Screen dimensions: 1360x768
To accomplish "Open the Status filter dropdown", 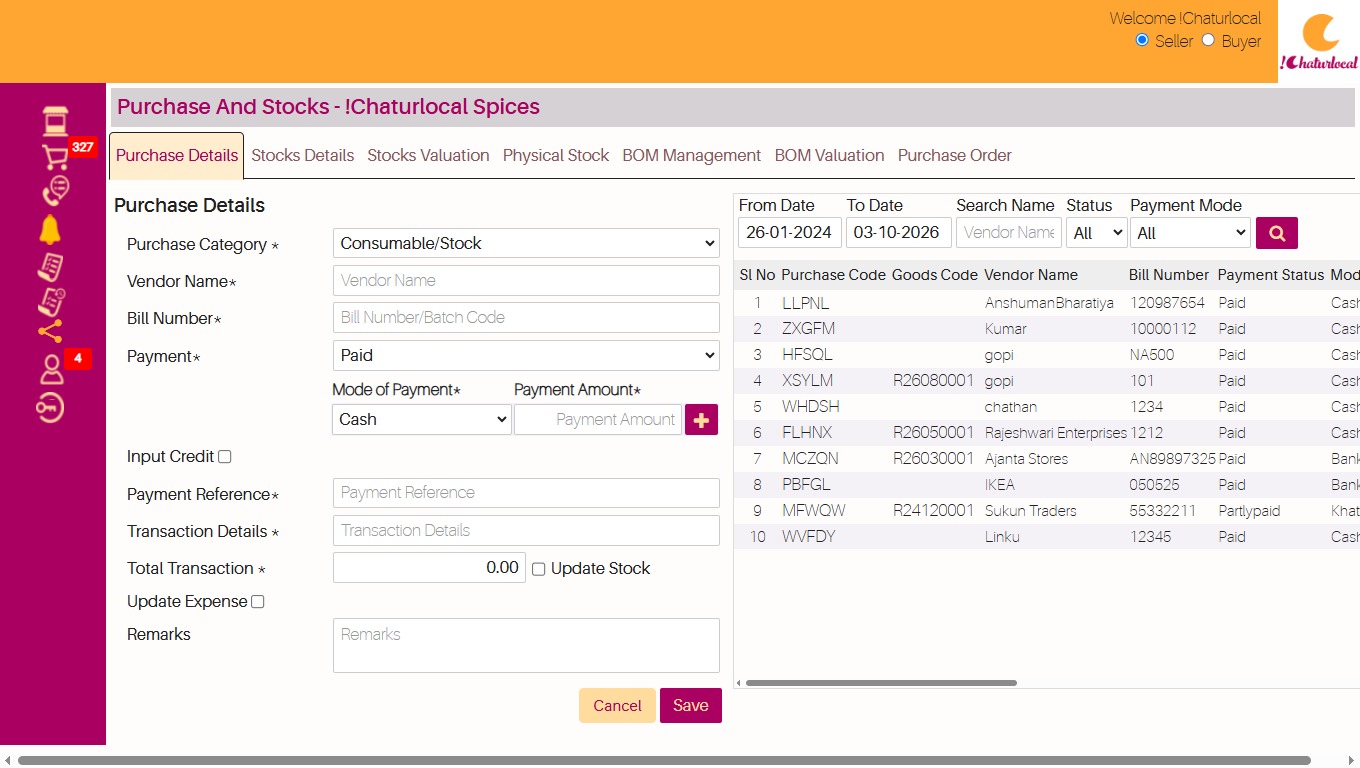I will [x=1096, y=233].
